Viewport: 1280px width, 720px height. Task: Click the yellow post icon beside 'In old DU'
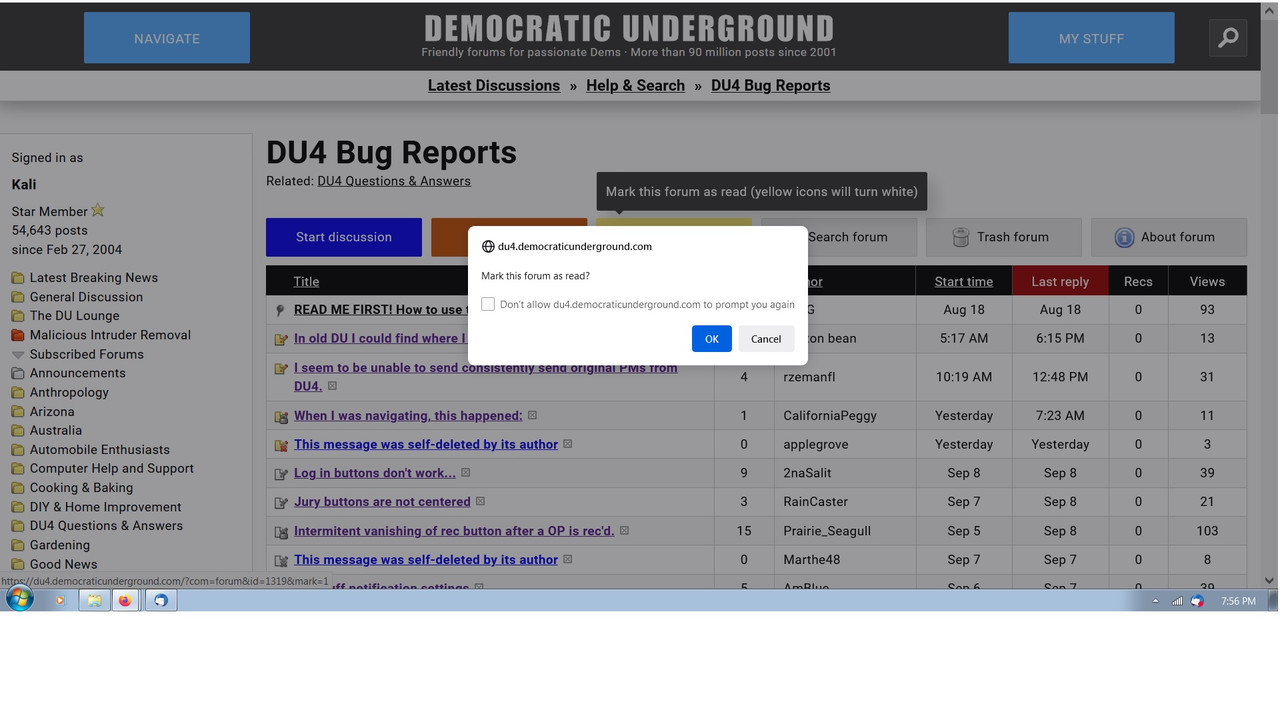pos(281,339)
